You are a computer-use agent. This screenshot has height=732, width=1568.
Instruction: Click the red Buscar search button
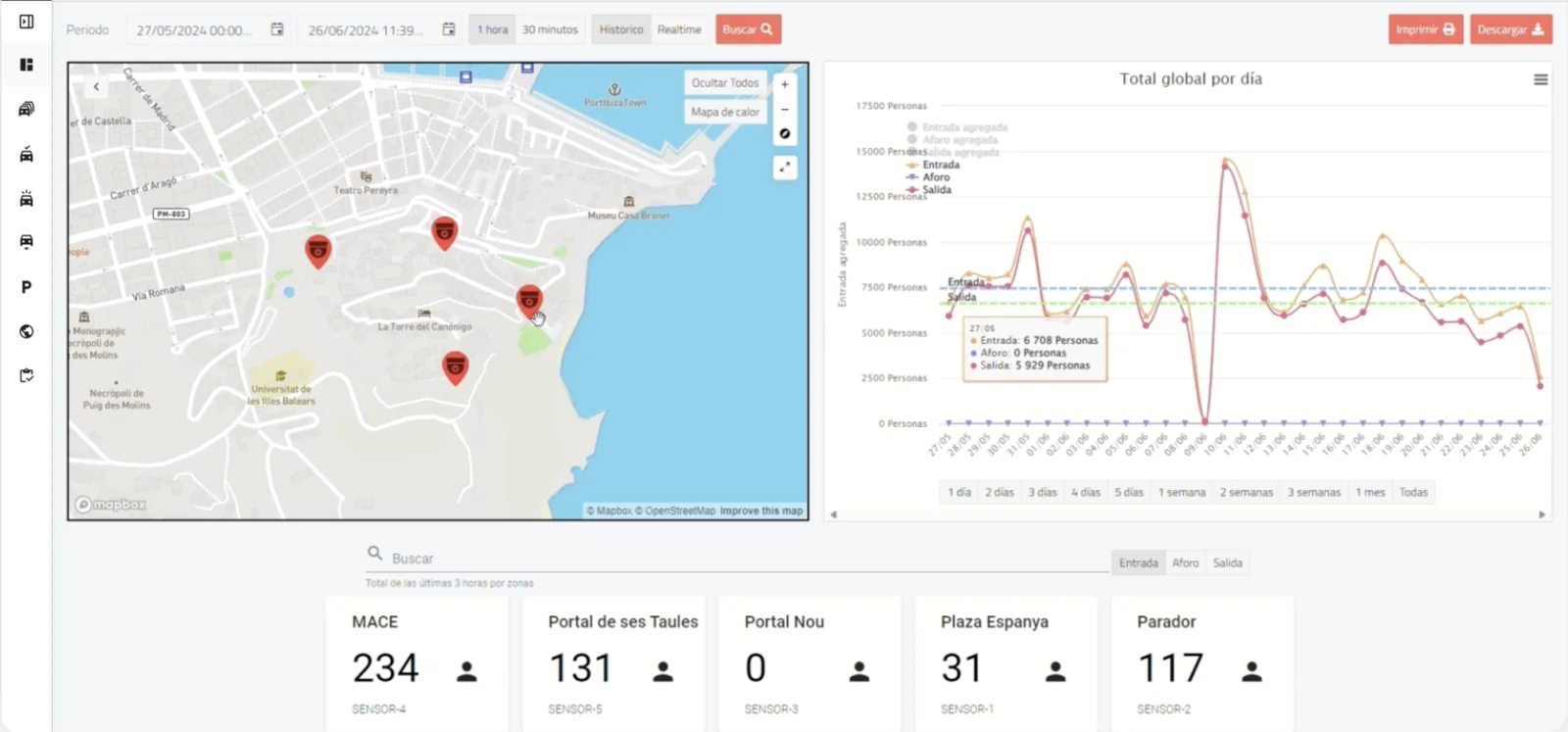coord(748,29)
